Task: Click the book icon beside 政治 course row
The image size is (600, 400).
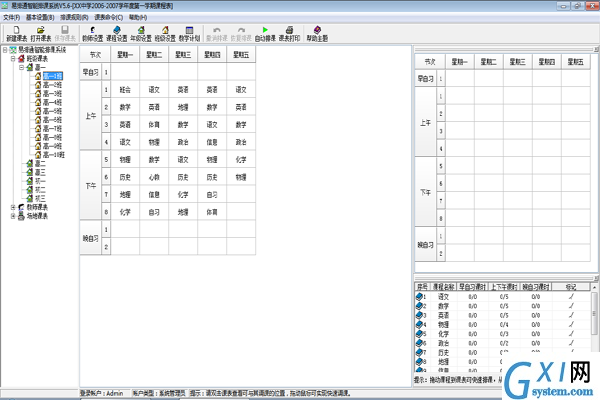Action: (x=419, y=343)
